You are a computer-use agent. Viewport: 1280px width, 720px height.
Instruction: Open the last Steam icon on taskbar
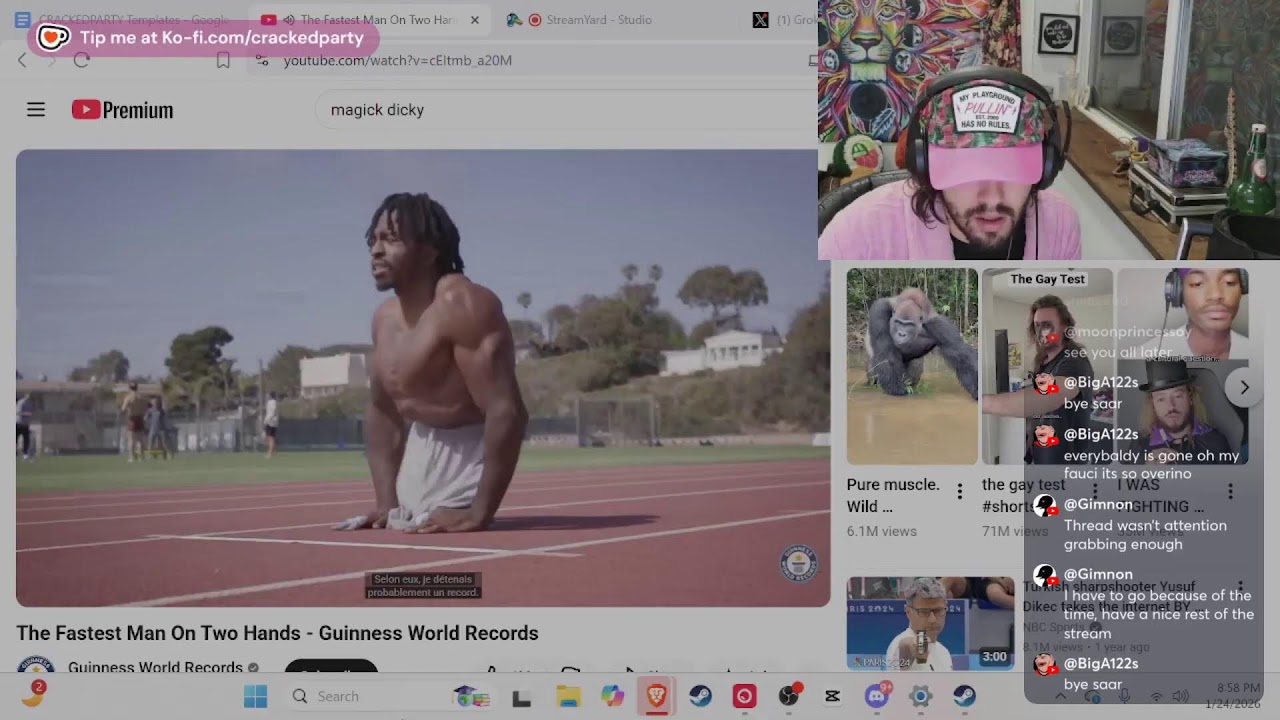[x=964, y=696]
